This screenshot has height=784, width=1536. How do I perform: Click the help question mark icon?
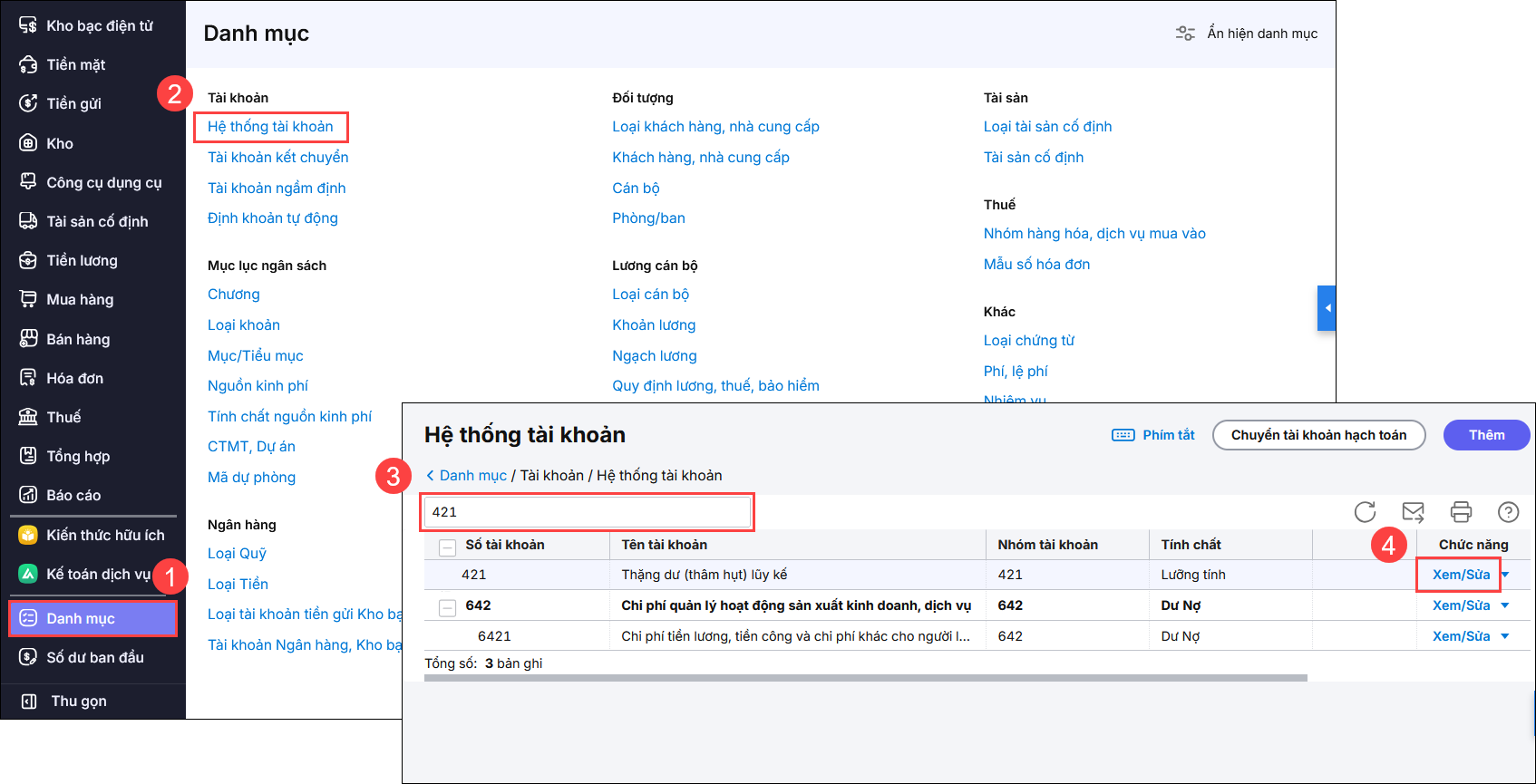coord(1508,512)
